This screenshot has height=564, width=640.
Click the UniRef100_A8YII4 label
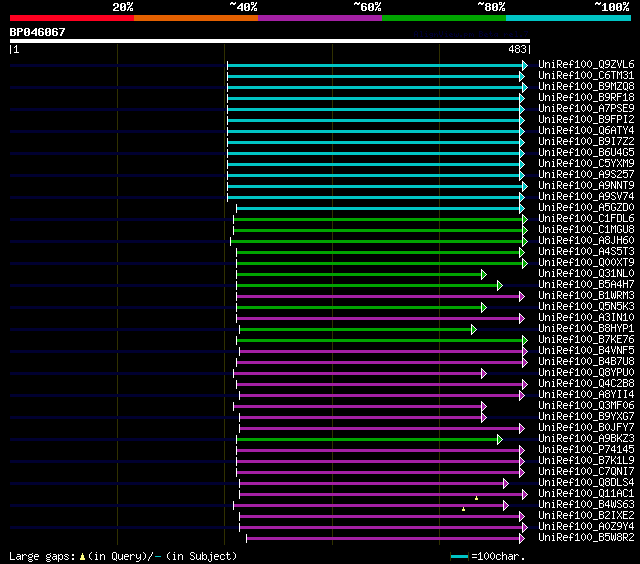point(586,395)
